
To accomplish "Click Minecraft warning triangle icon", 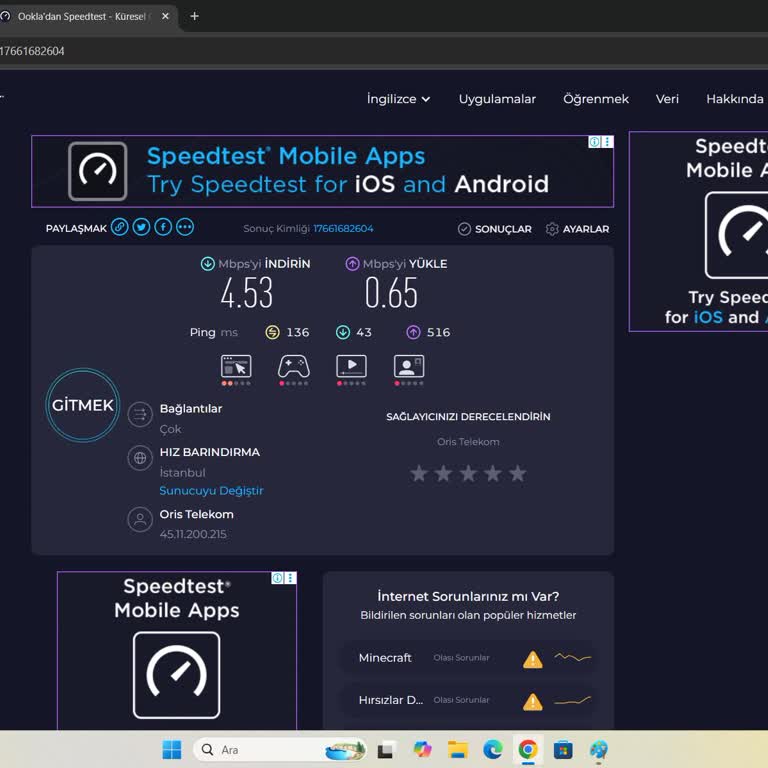I will pyautogui.click(x=532, y=659).
